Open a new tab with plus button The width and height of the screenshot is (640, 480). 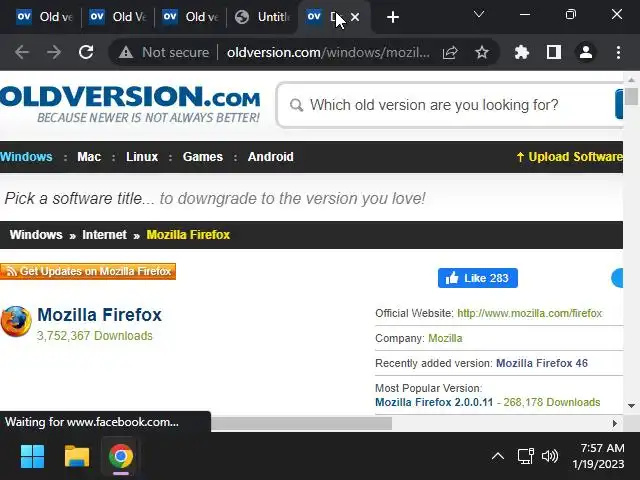[x=393, y=17]
